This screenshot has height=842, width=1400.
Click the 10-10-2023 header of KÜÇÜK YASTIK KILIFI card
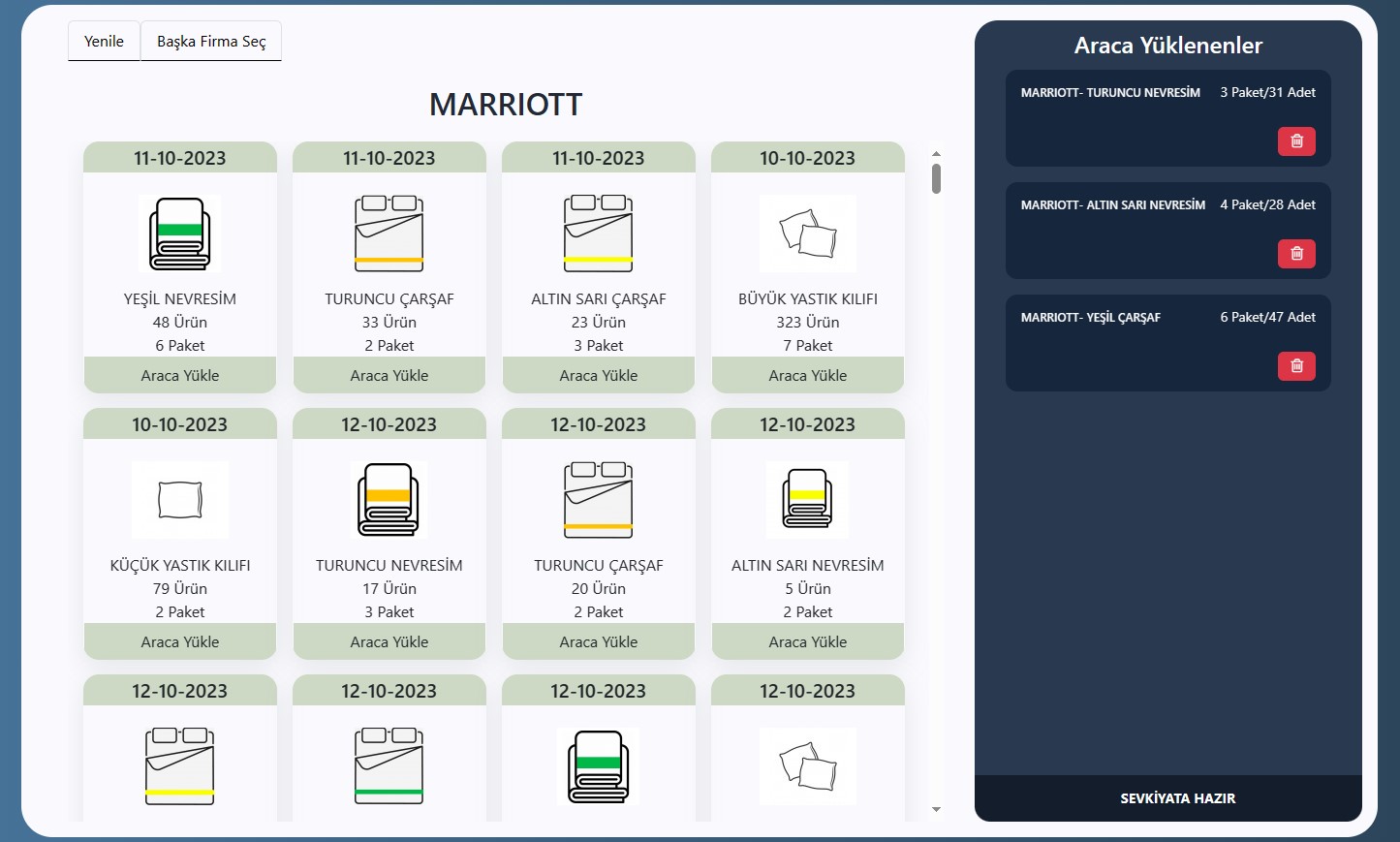click(180, 424)
